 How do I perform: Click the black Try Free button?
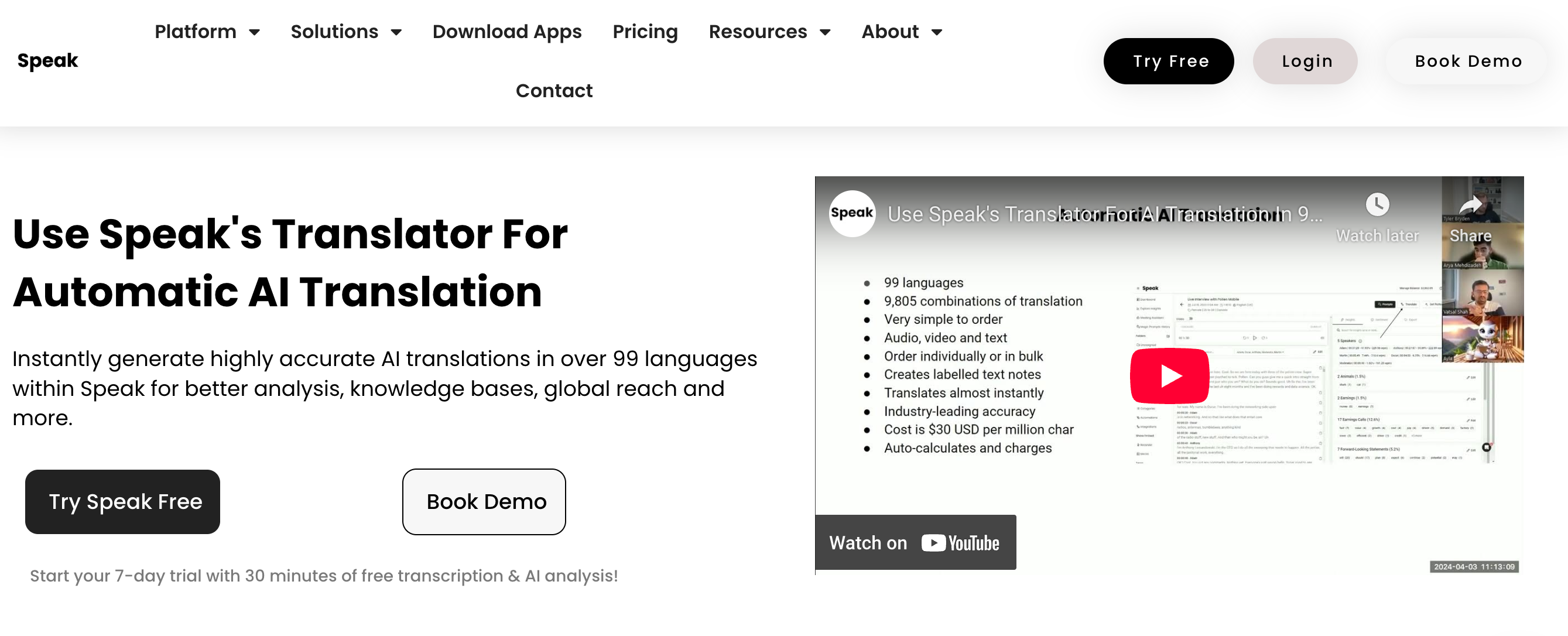point(1168,61)
